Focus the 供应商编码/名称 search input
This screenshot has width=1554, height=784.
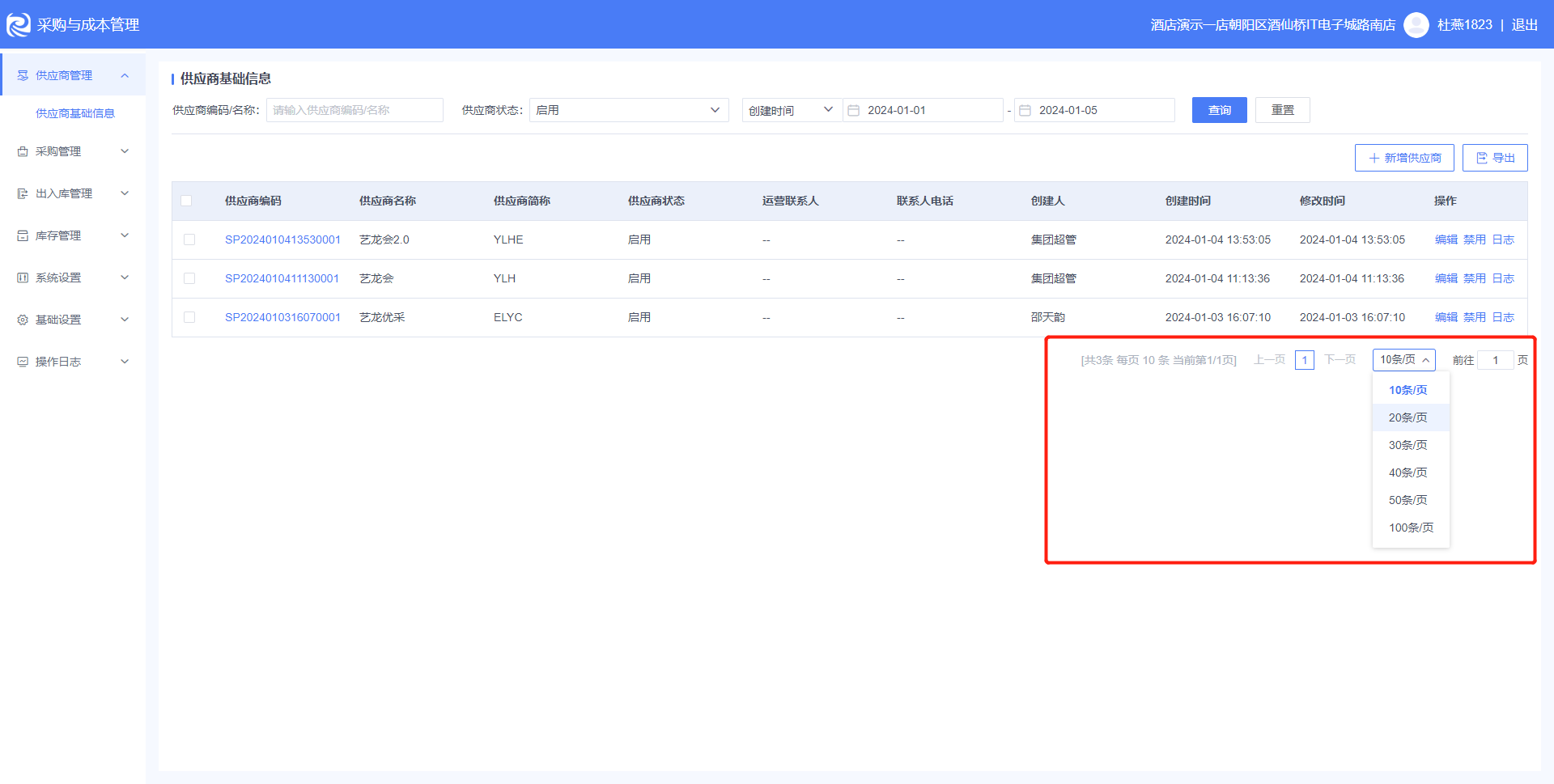(x=355, y=110)
